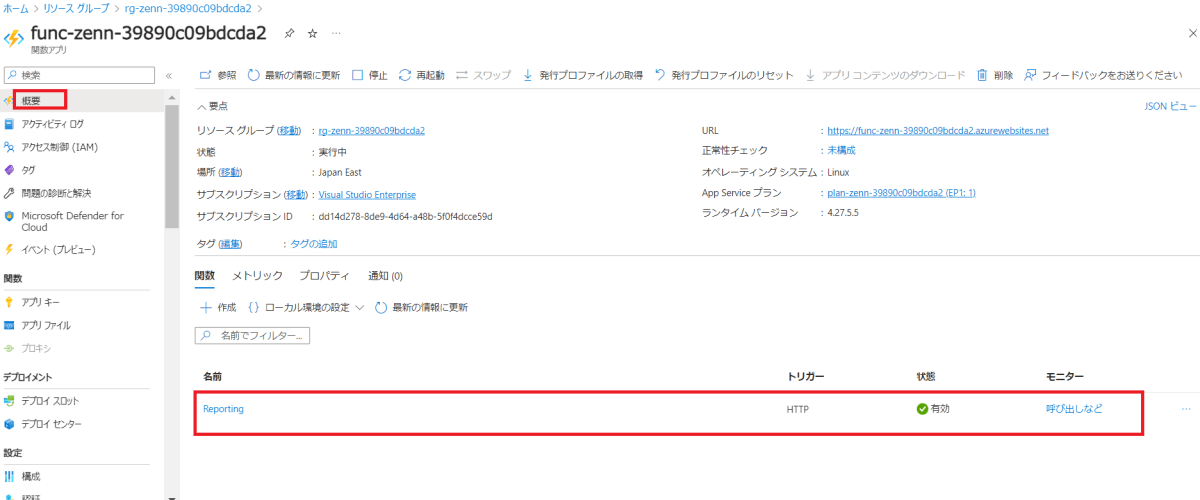Image resolution: width=1200 pixels, height=500 pixels.
Task: Open the Reporting function link
Action: (x=223, y=409)
